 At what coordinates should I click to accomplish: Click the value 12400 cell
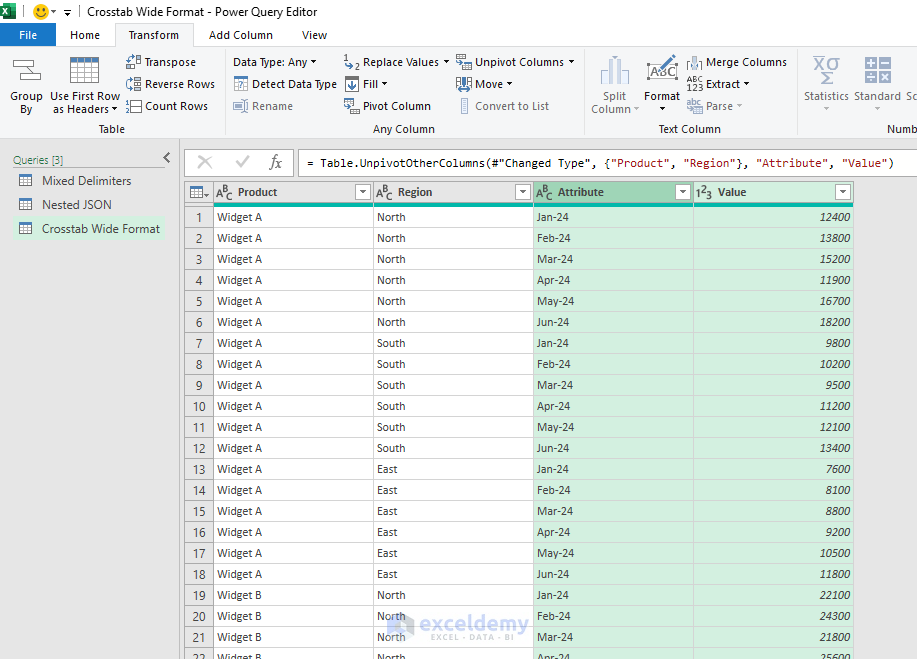[x=773, y=217]
